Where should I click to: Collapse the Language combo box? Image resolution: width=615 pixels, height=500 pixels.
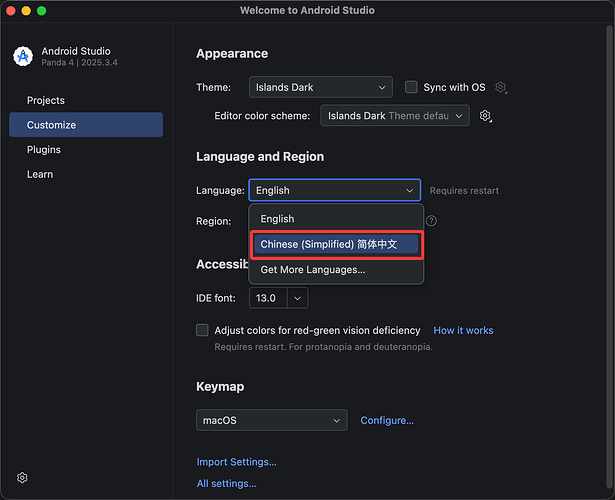(335, 190)
